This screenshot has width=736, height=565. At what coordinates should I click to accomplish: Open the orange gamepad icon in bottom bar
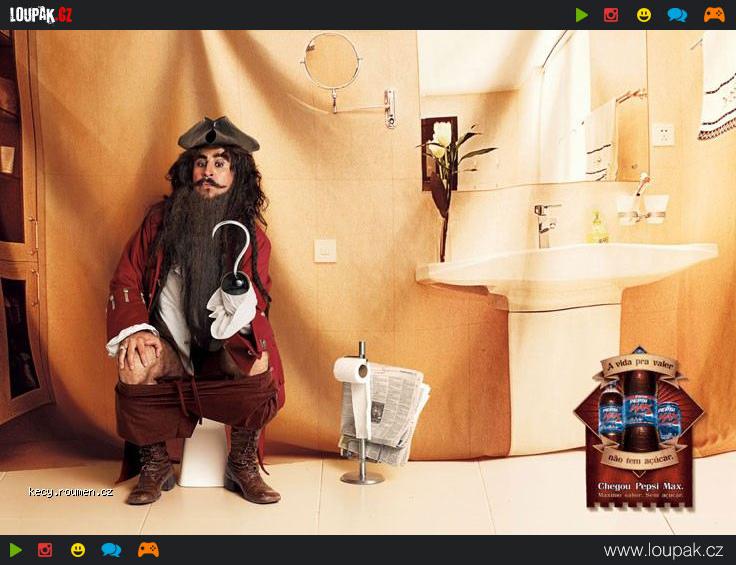click(x=148, y=550)
